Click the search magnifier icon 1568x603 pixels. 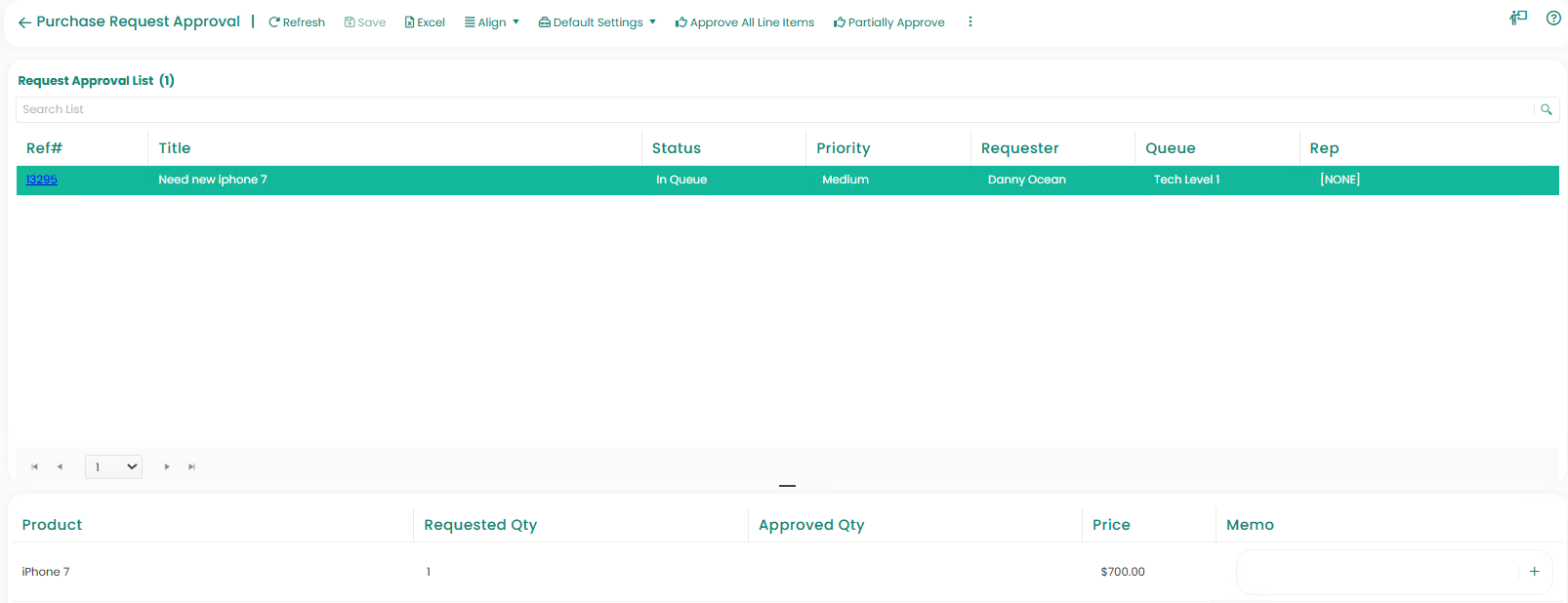tap(1547, 109)
